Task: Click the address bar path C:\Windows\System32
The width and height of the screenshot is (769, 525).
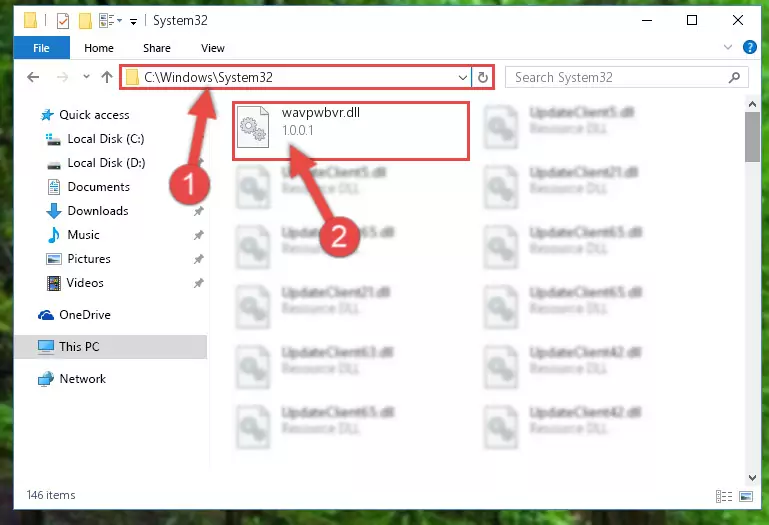Action: tap(208, 77)
